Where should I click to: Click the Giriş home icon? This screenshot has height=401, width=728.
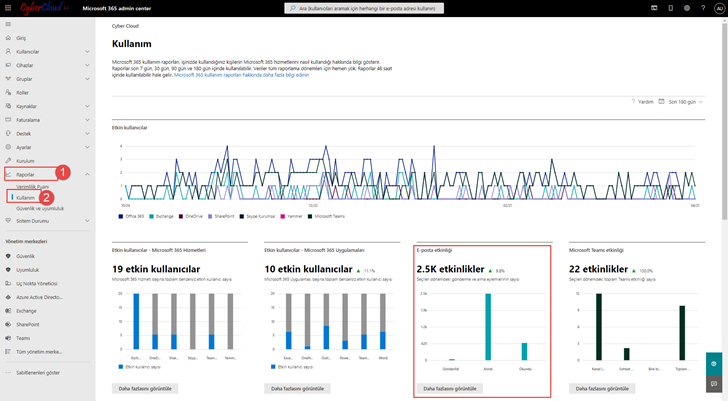click(8, 38)
